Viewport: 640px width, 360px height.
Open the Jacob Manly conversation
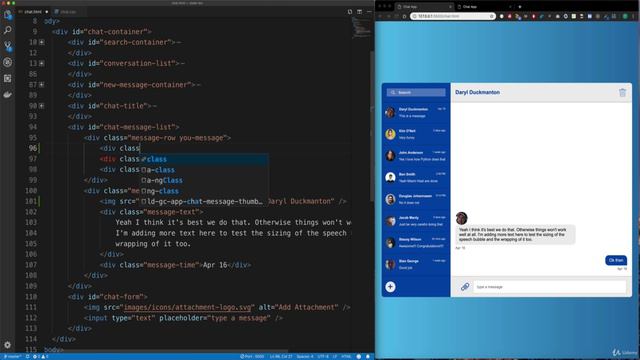[416, 221]
